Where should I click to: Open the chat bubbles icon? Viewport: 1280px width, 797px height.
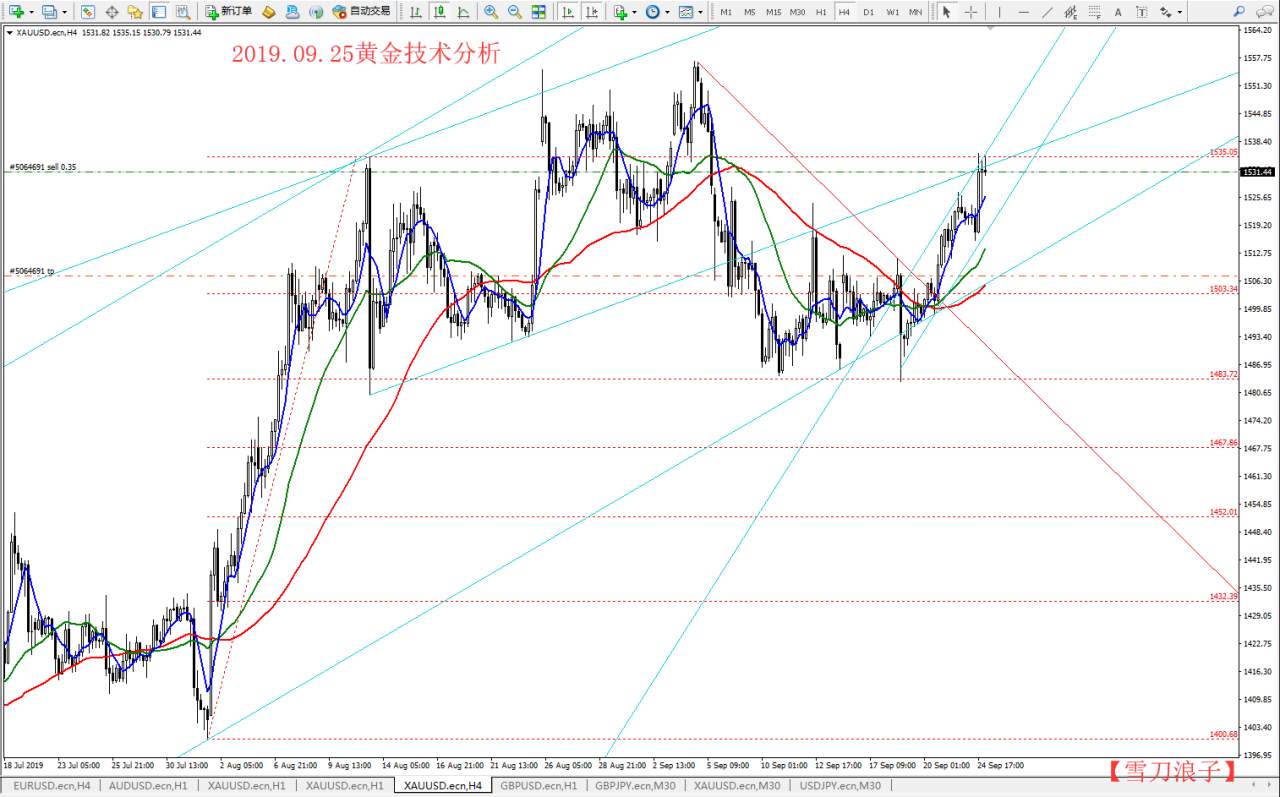pos(1265,12)
